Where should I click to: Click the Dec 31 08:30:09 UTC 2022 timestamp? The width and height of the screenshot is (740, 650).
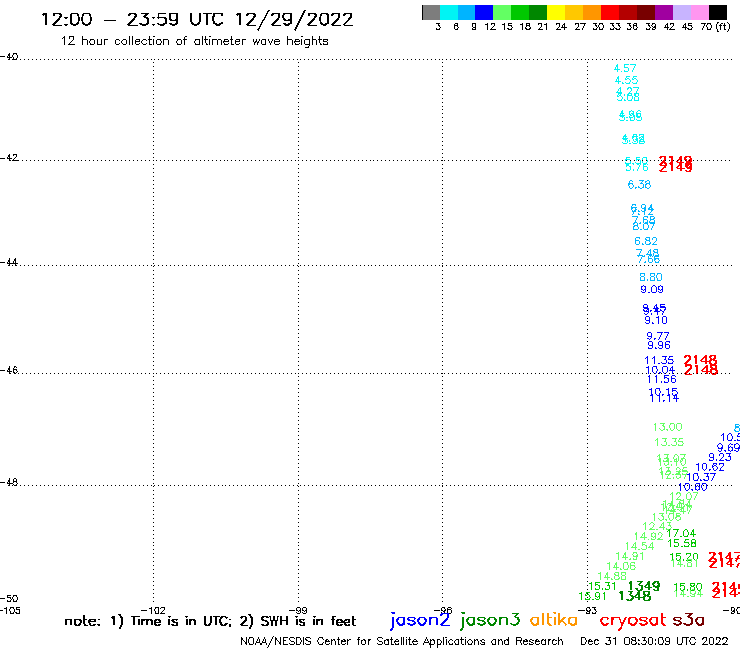(x=654, y=641)
